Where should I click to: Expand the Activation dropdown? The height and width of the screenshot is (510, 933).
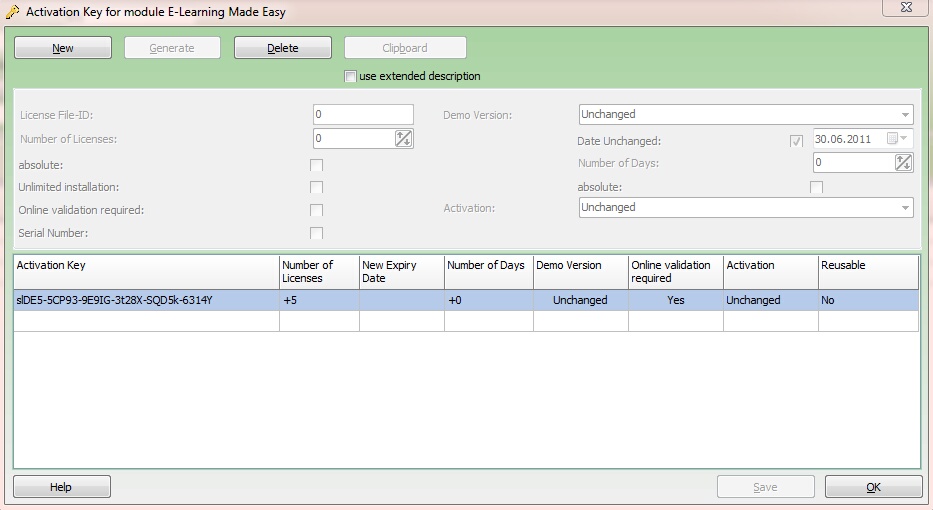point(905,208)
